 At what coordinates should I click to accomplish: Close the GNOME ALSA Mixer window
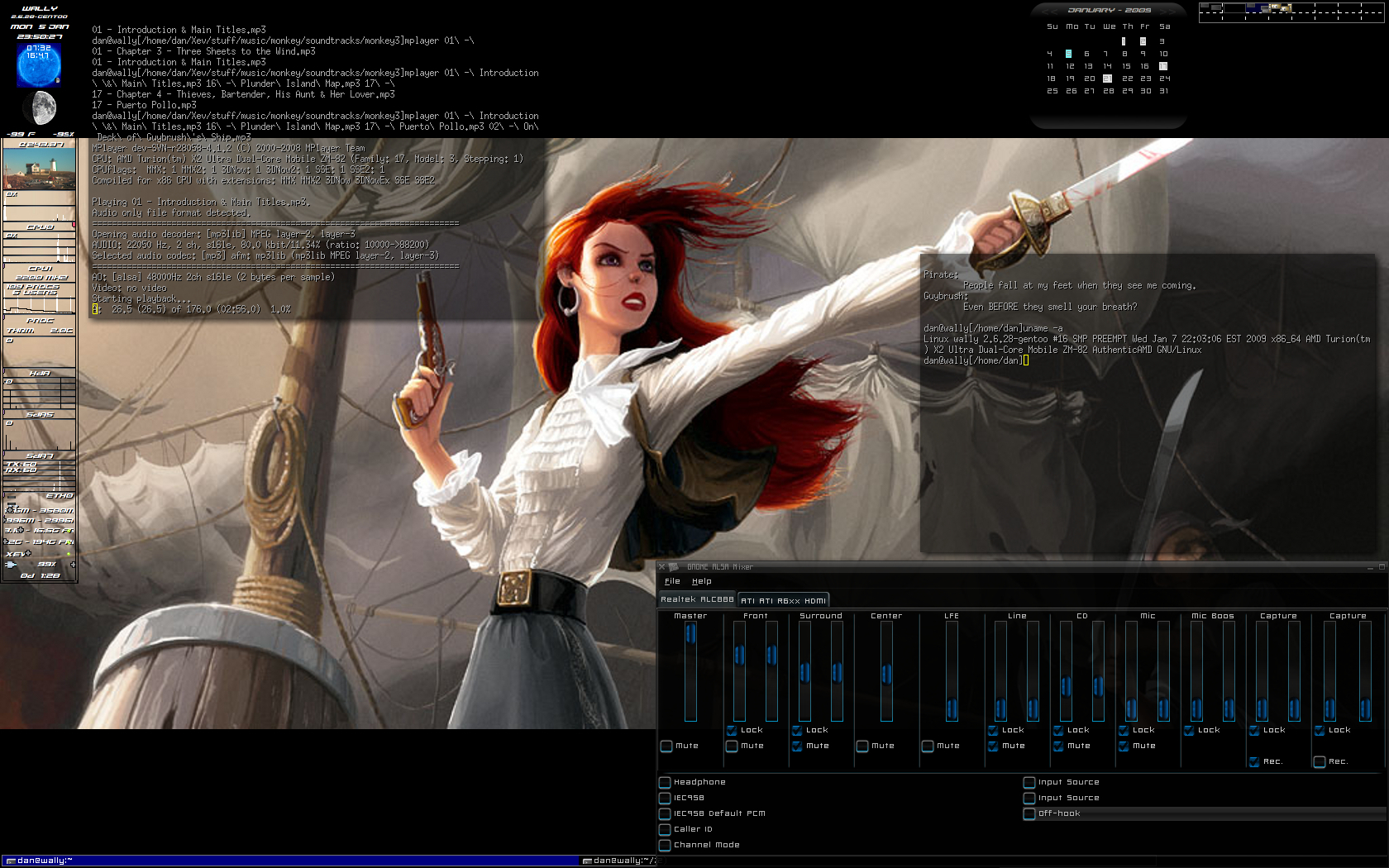661,567
